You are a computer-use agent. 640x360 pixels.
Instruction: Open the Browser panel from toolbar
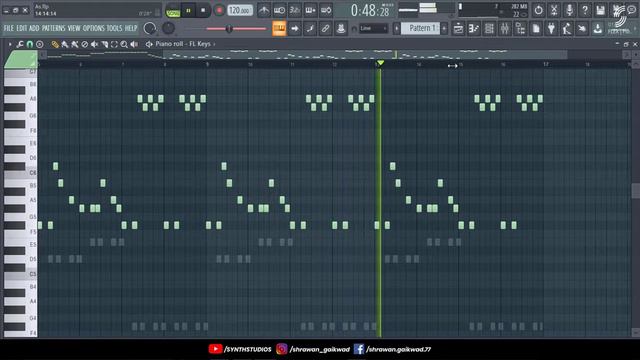click(520, 29)
